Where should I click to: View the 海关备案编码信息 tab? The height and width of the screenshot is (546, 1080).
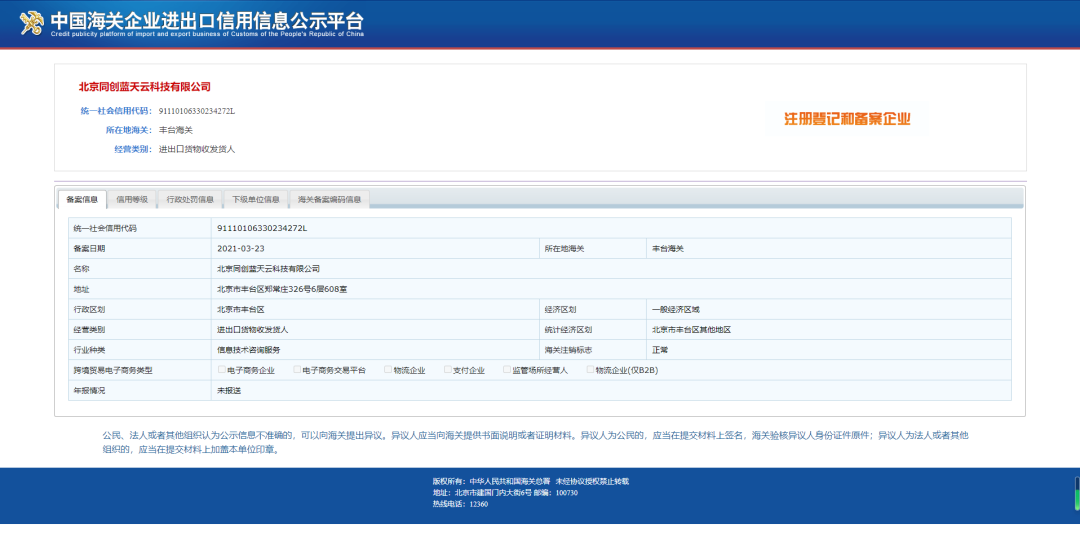(x=329, y=199)
